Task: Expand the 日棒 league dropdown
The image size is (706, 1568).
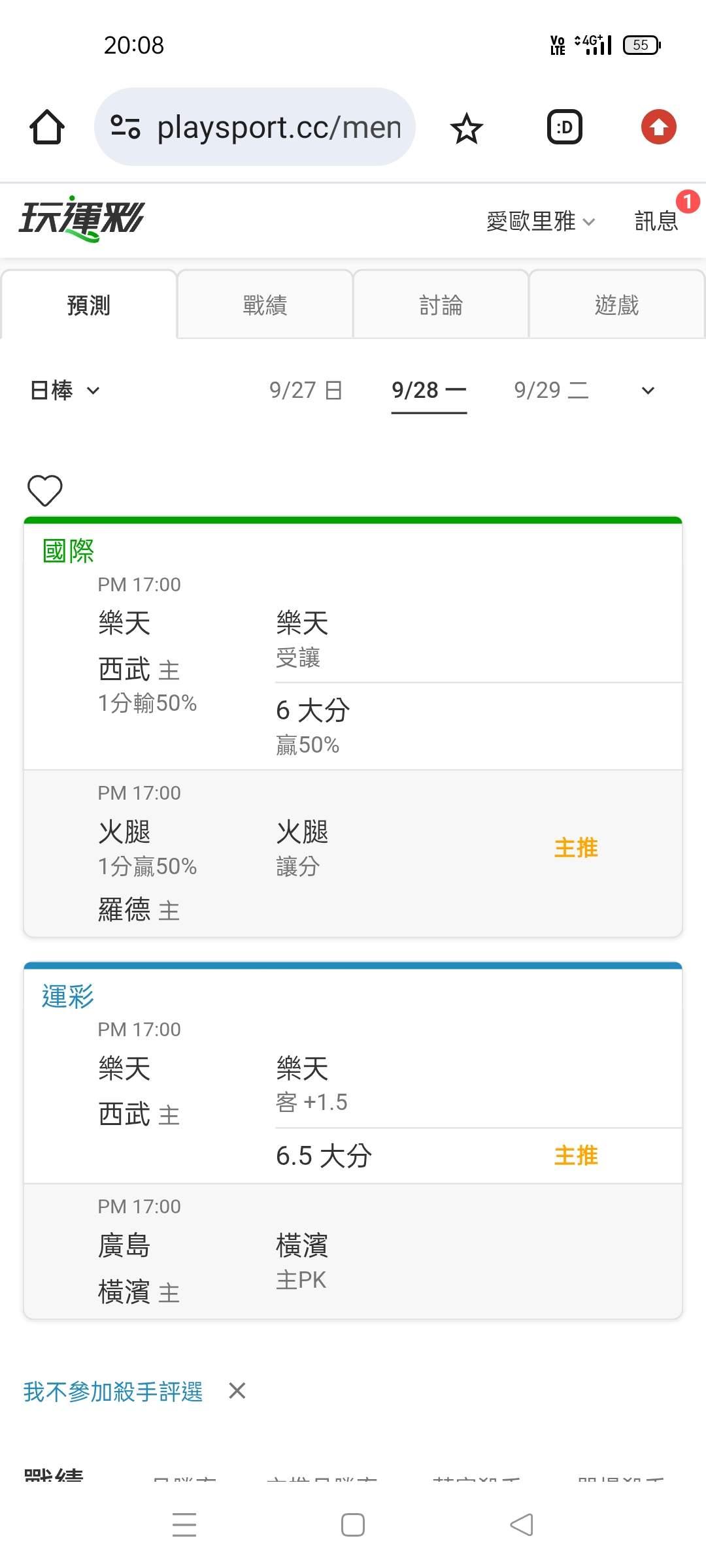Action: (65, 390)
